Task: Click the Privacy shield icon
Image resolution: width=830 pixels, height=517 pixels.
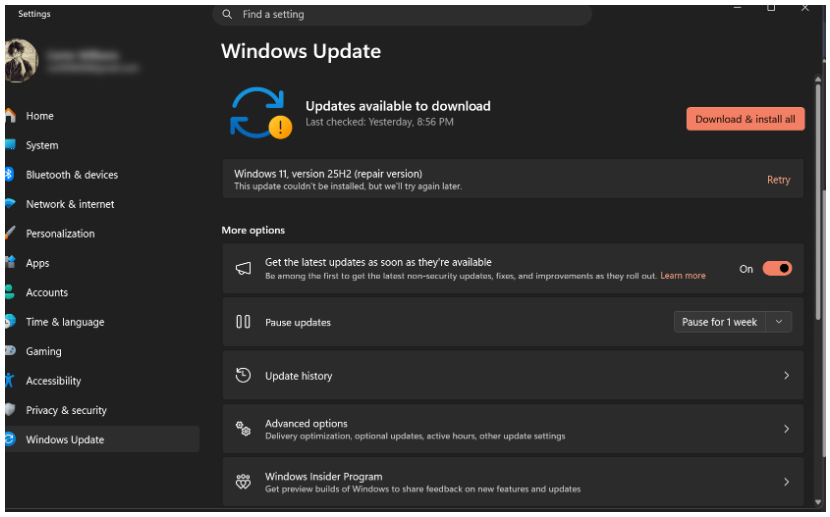Action: point(10,409)
